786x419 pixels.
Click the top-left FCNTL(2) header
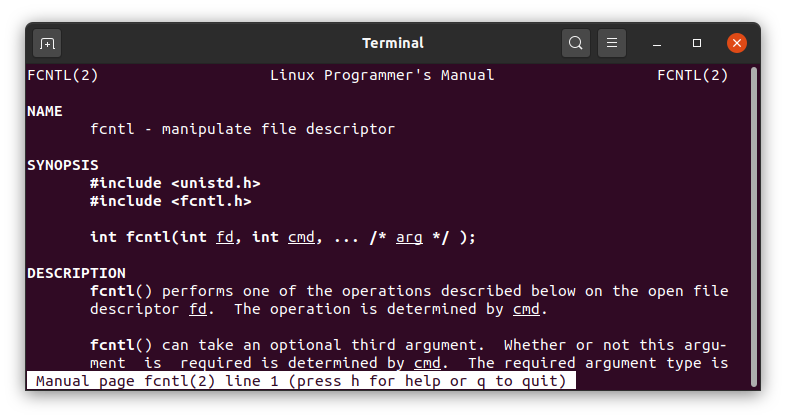point(62,75)
